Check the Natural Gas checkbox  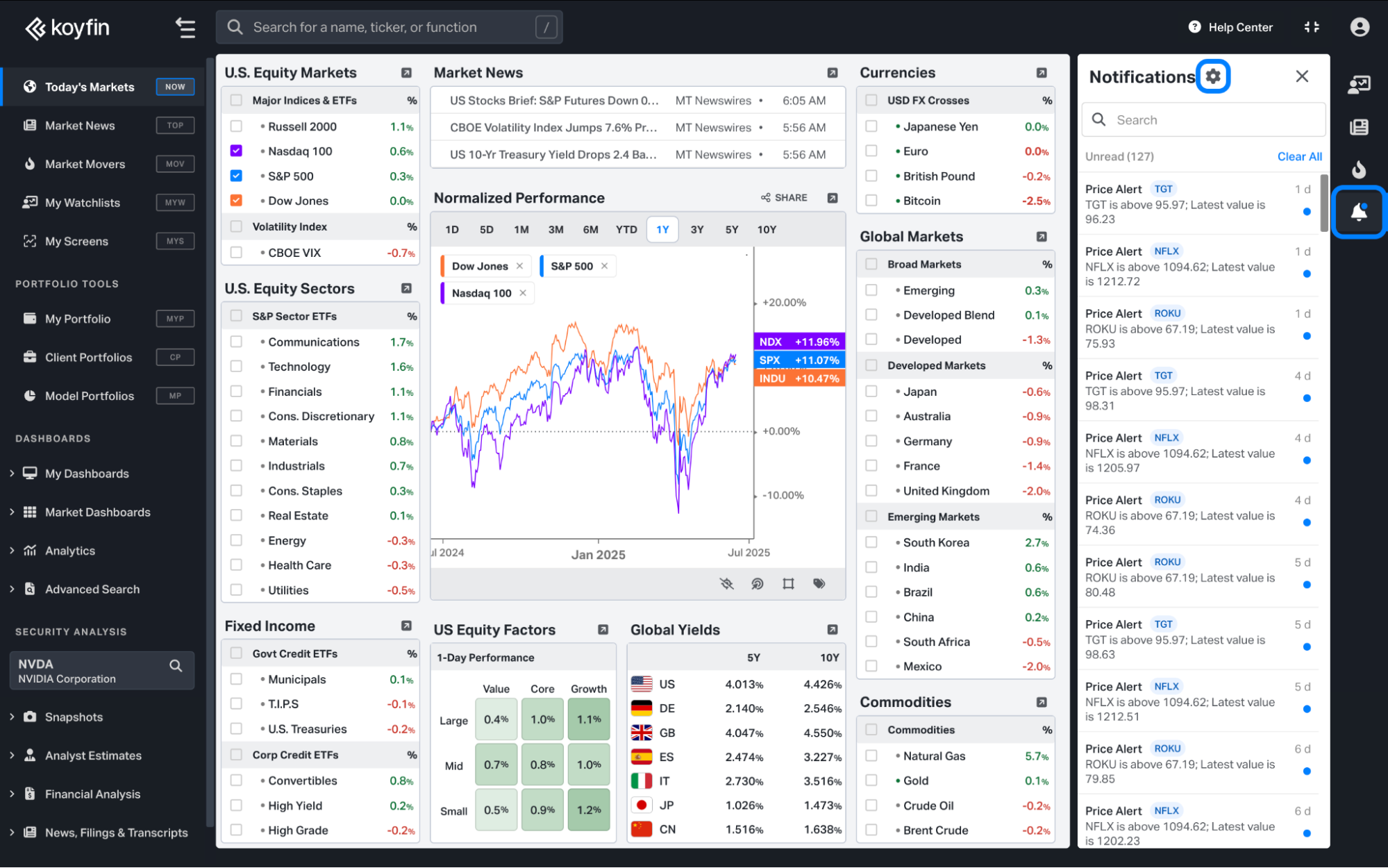coord(871,756)
